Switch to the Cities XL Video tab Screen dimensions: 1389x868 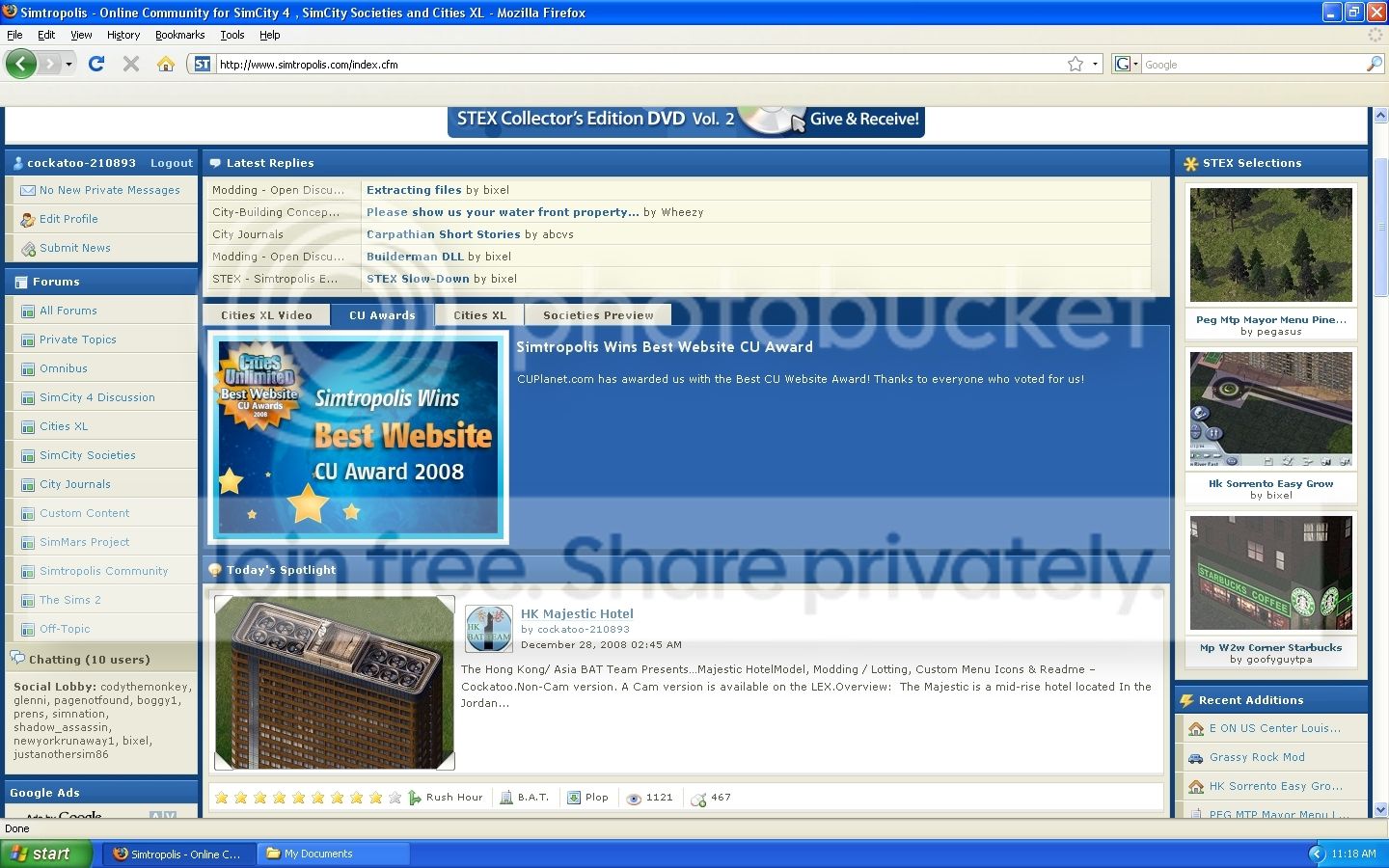pyautogui.click(x=266, y=315)
